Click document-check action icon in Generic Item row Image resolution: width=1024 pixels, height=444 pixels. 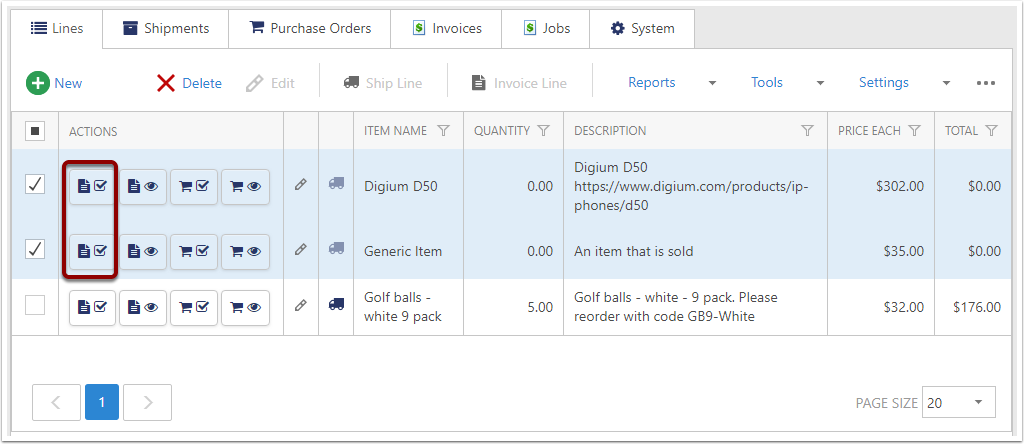[x=92, y=251]
